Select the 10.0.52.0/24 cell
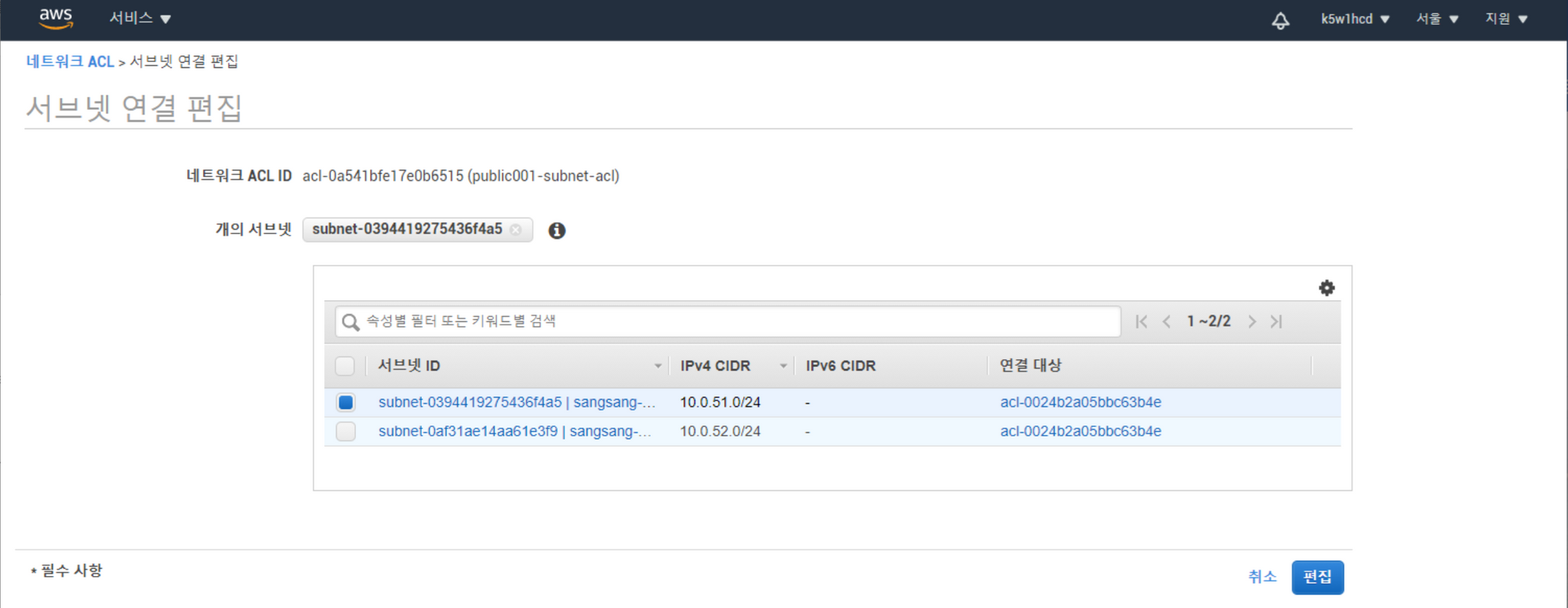This screenshot has height=608, width=1568. pos(720,432)
